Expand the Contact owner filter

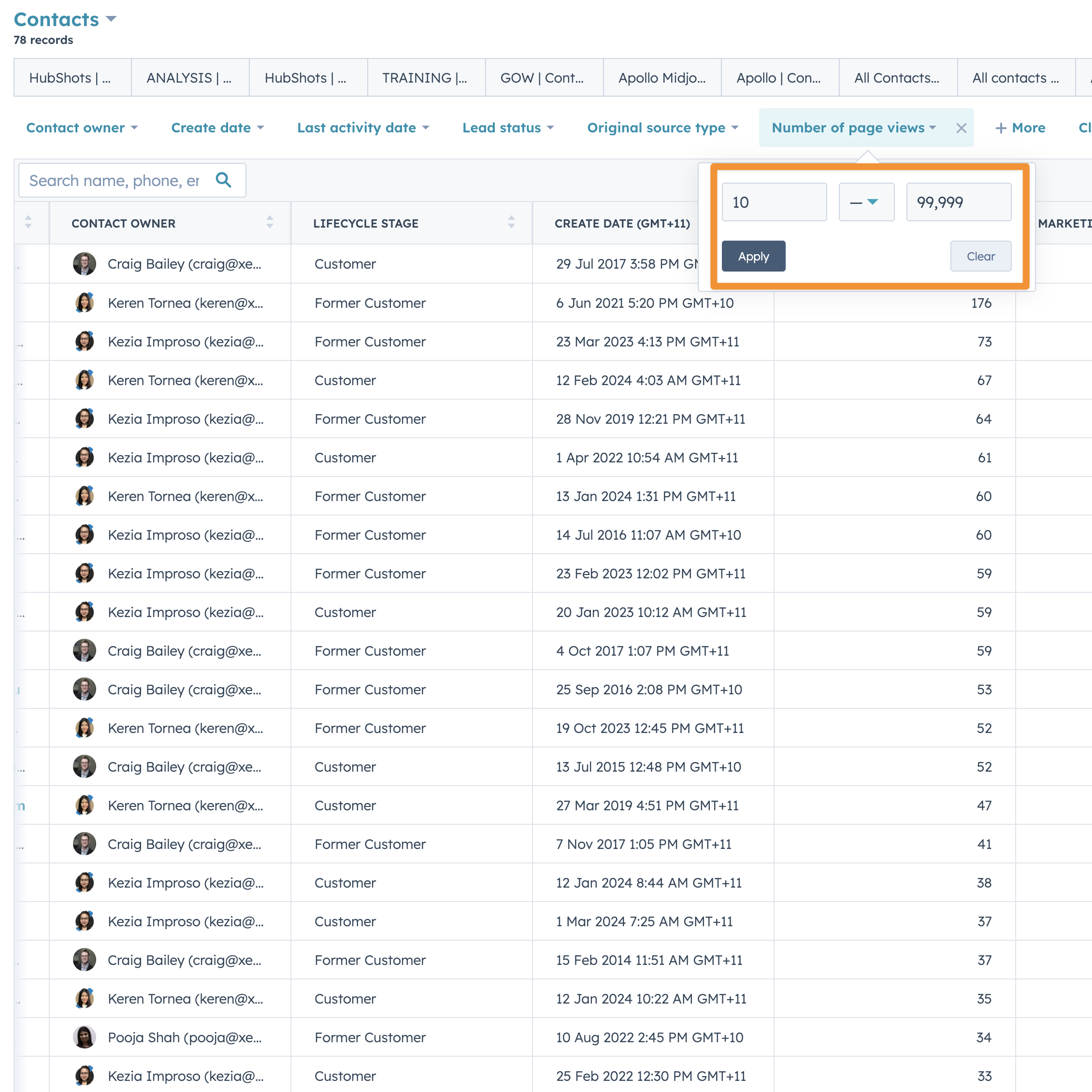point(82,129)
